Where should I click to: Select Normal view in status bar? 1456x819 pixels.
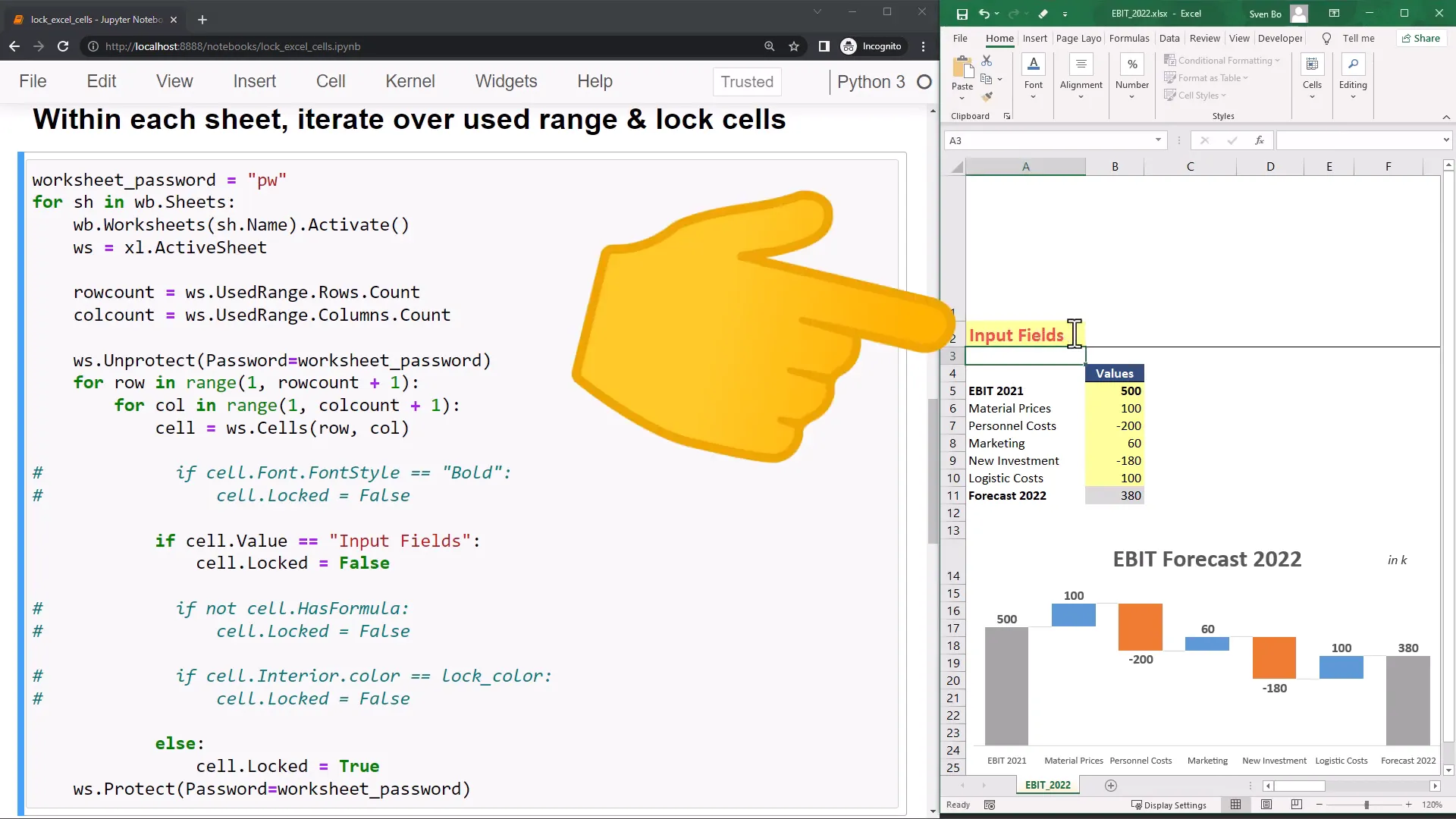click(1236, 805)
